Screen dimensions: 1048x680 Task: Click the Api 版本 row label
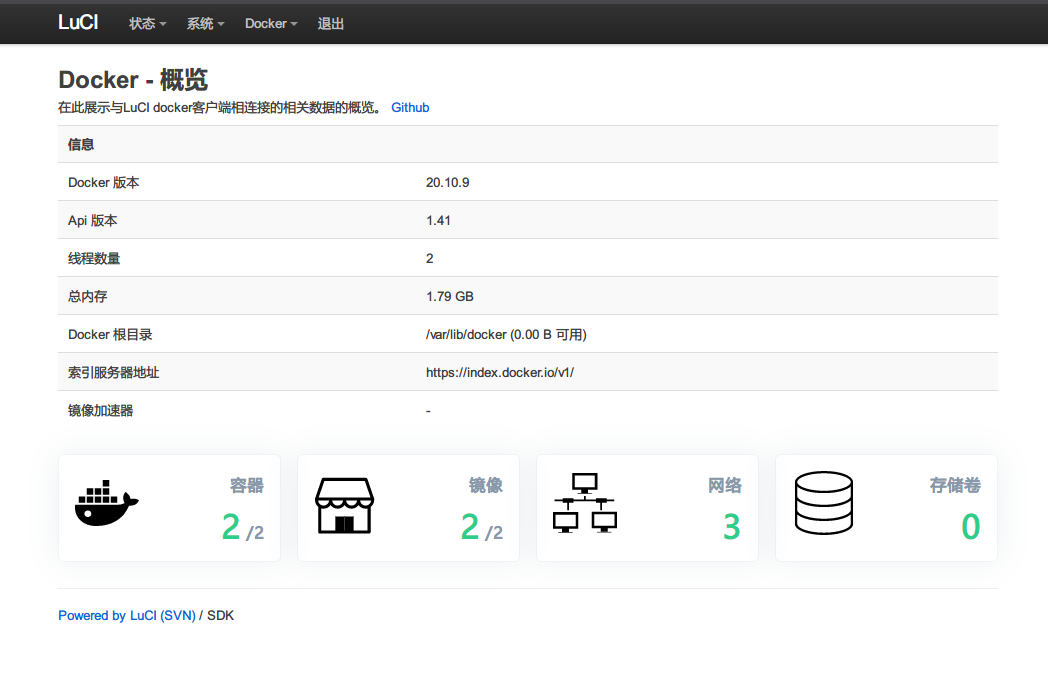click(x=92, y=221)
